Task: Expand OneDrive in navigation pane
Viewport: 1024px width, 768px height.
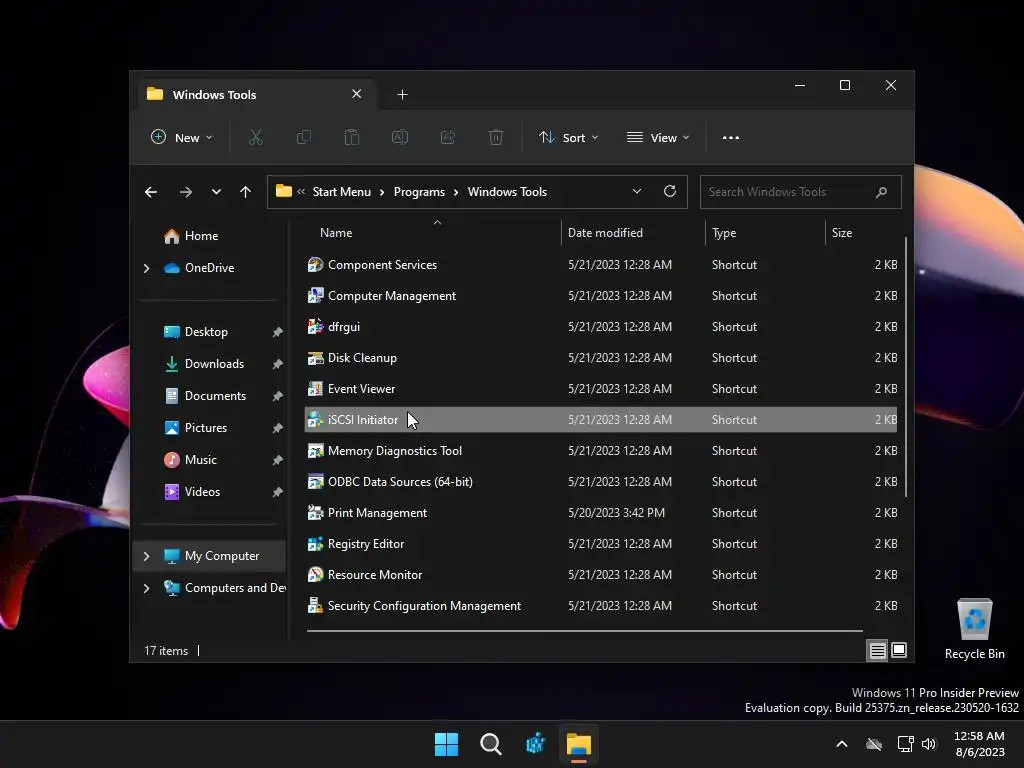Action: 146,268
